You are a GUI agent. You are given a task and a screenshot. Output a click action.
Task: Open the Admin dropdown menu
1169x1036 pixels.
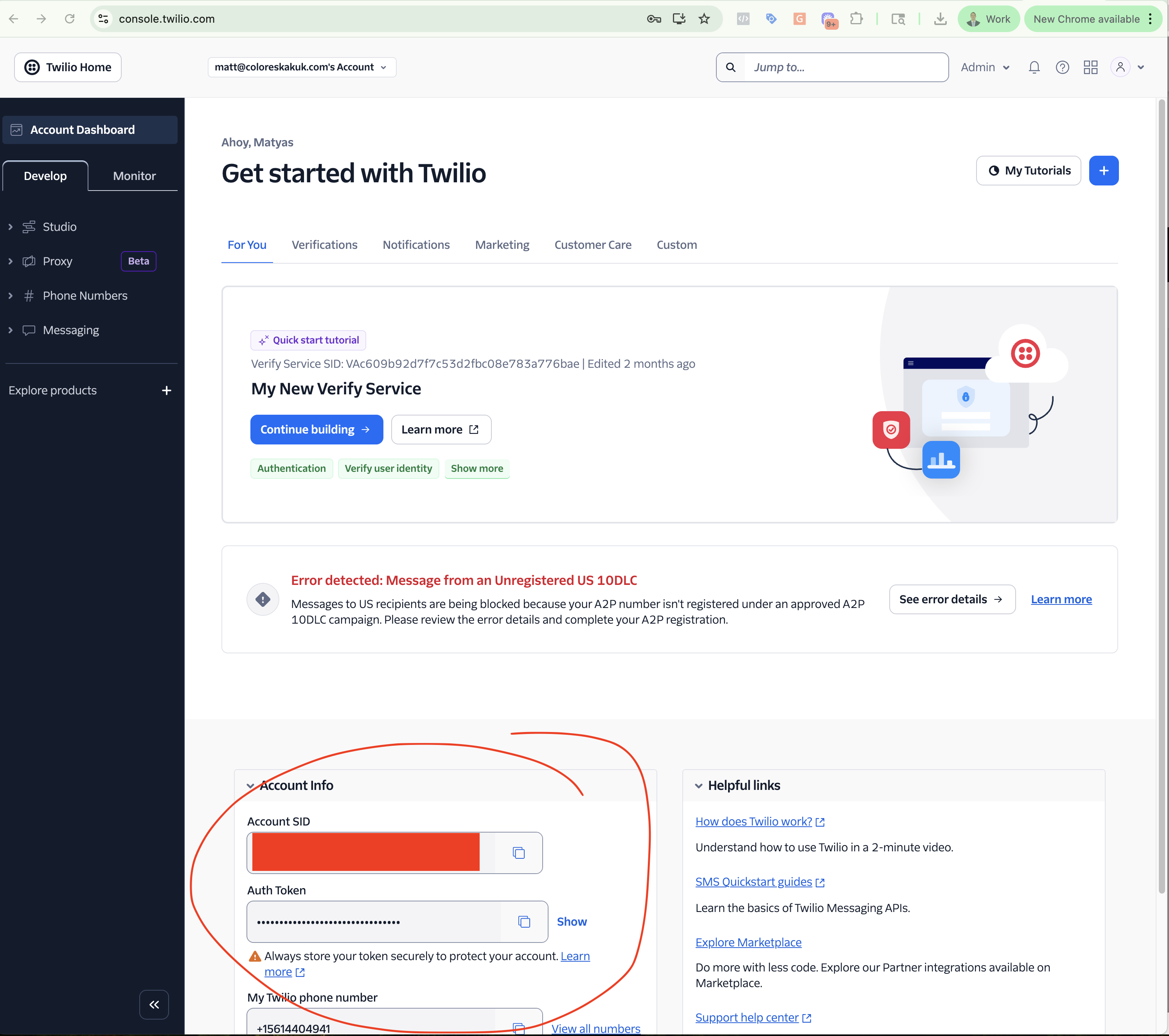[x=985, y=68]
